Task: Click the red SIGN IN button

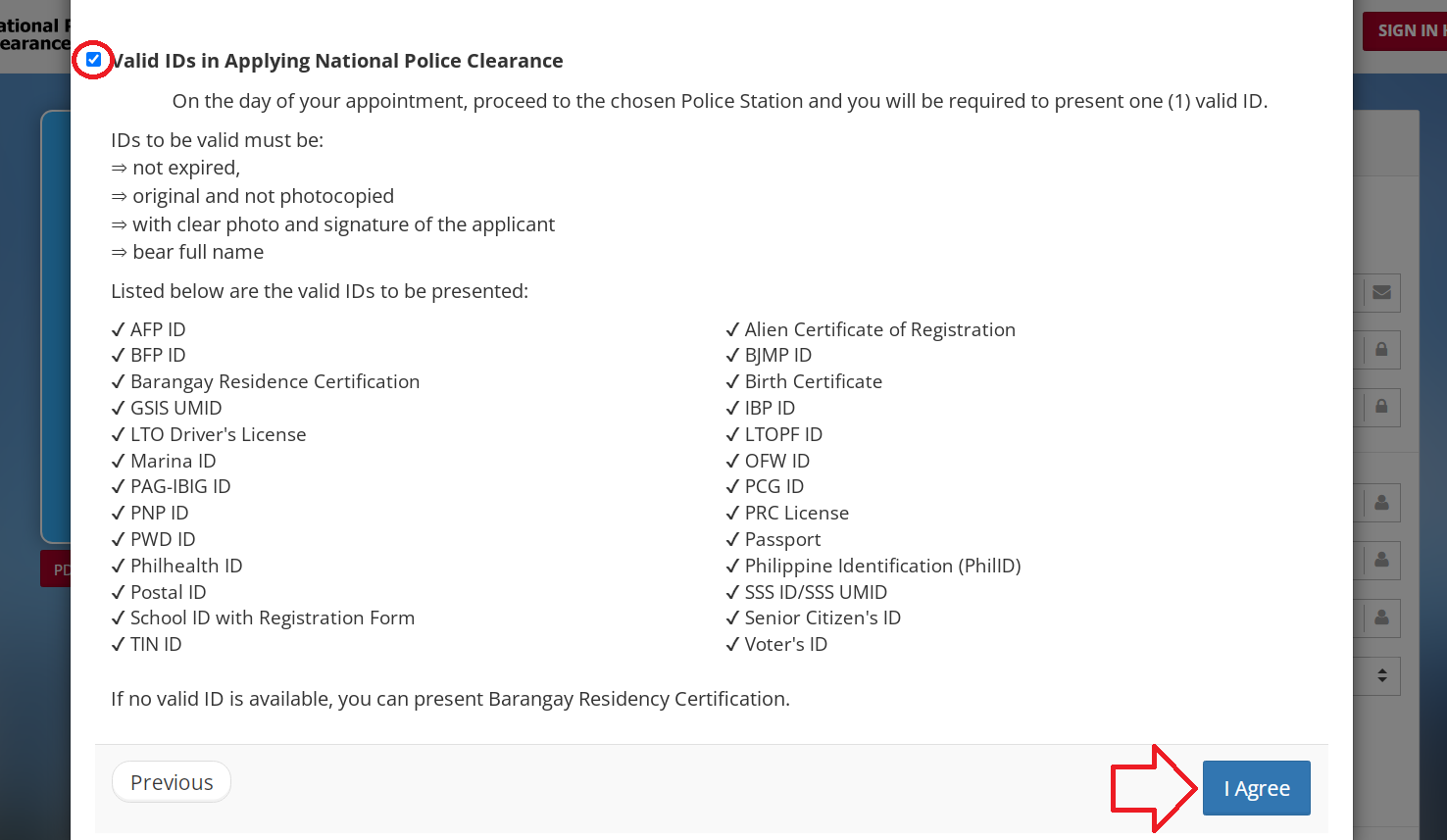Action: (x=1405, y=31)
